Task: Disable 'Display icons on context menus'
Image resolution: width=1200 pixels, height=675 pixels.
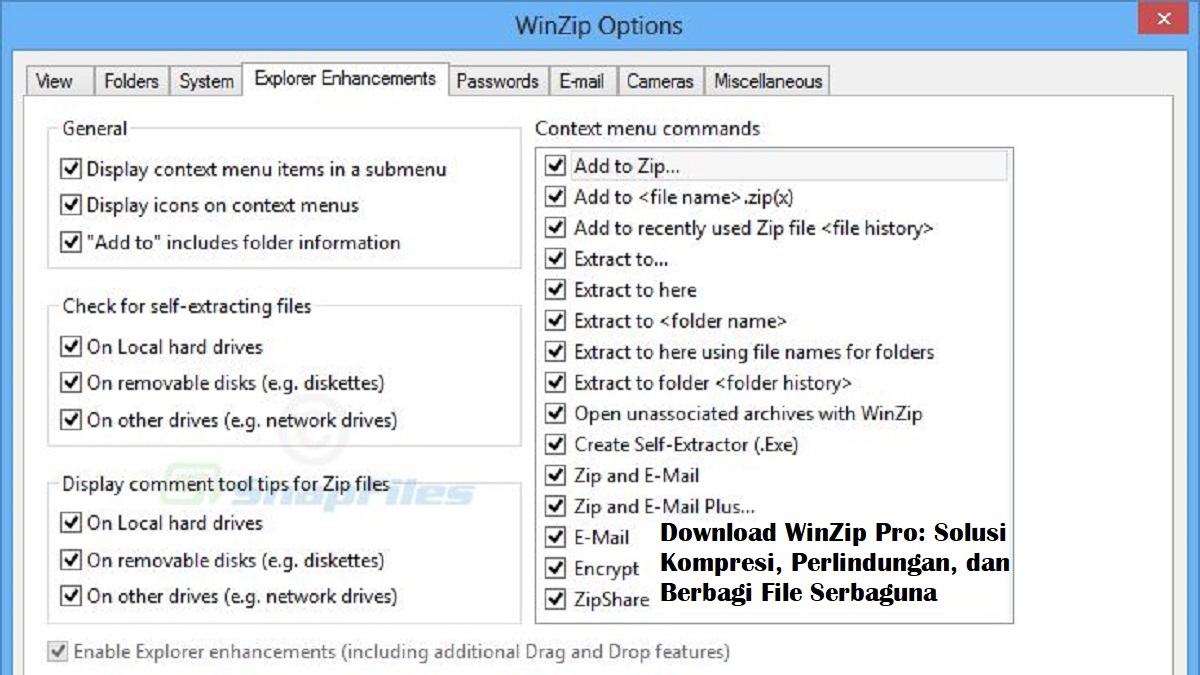Action: (70, 205)
